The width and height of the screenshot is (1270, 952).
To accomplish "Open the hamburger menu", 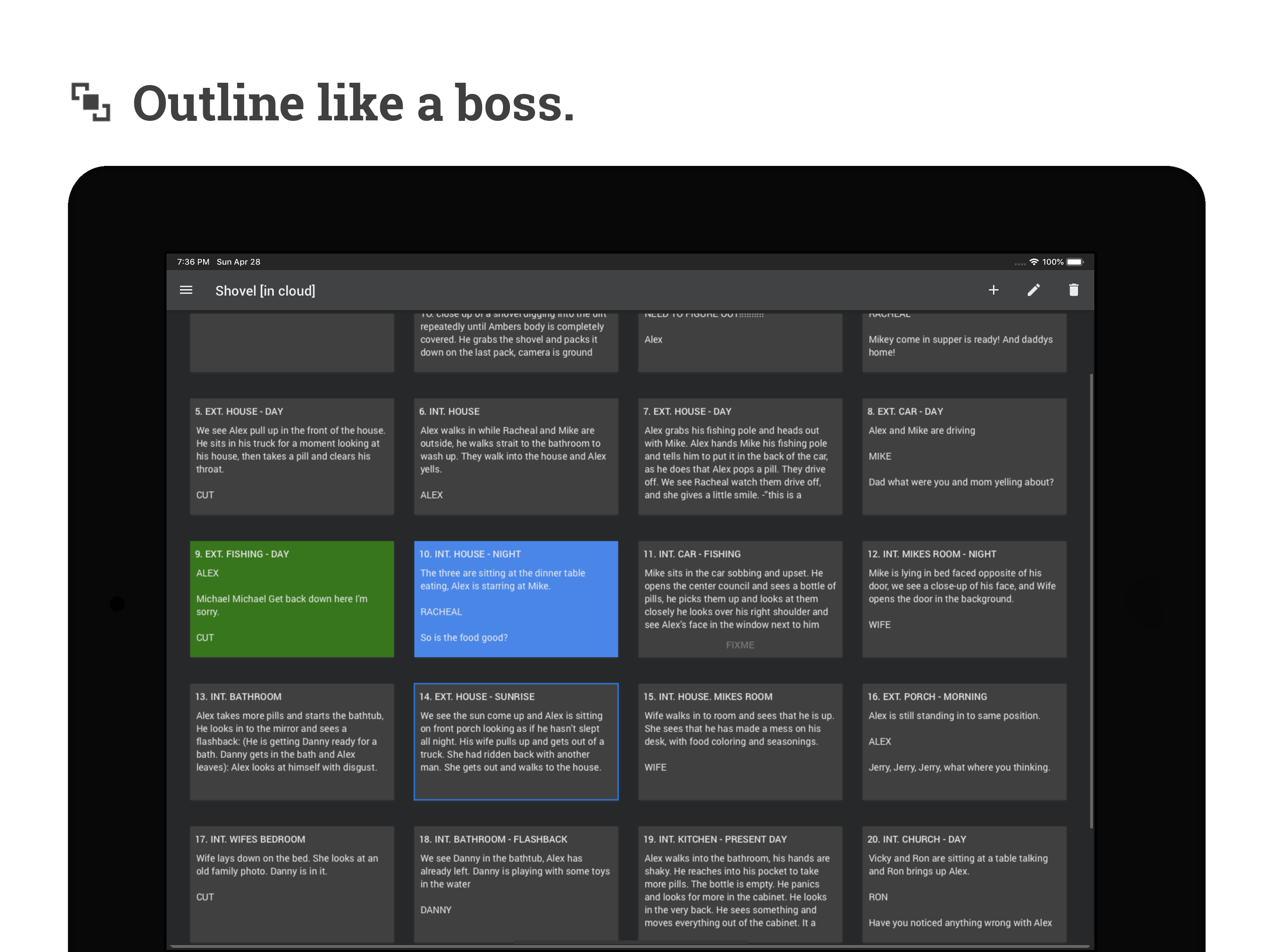I will (186, 291).
